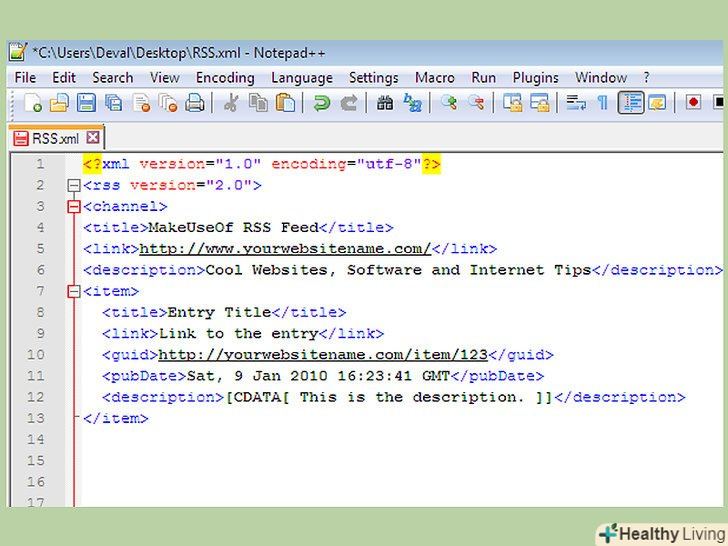Open the ? help menu
Image resolution: width=728 pixels, height=546 pixels.
tap(646, 78)
